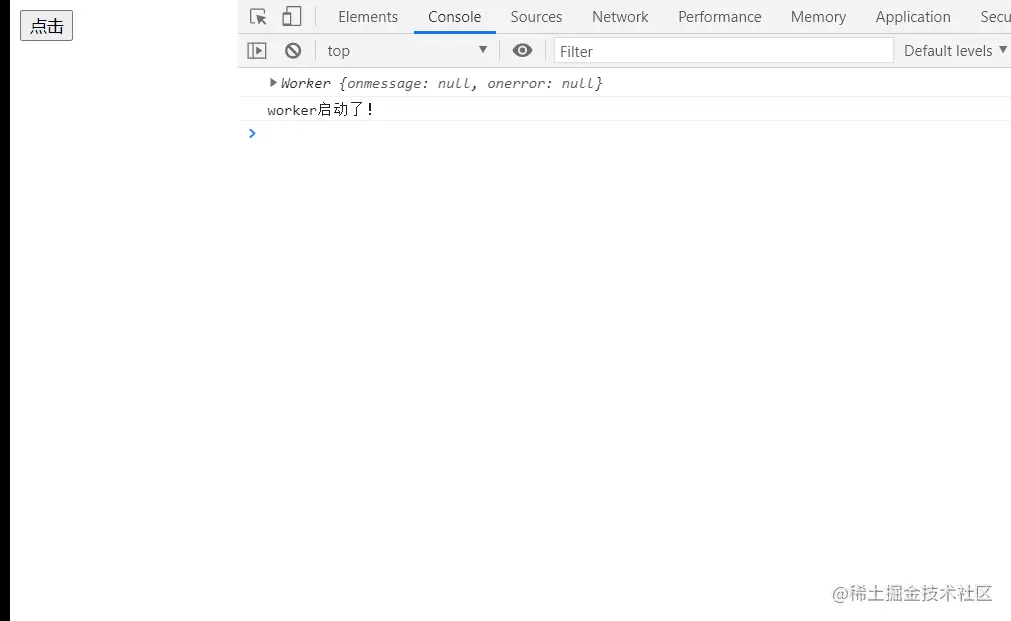
Task: Expand the Worker object log entry
Action: click(273, 83)
